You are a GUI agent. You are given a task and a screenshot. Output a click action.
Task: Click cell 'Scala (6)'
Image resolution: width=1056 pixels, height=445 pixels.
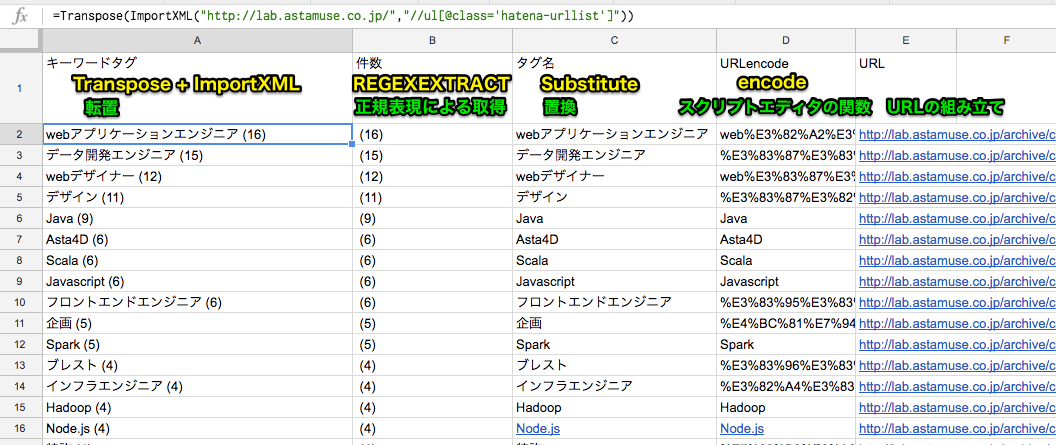pyautogui.click(x=197, y=261)
